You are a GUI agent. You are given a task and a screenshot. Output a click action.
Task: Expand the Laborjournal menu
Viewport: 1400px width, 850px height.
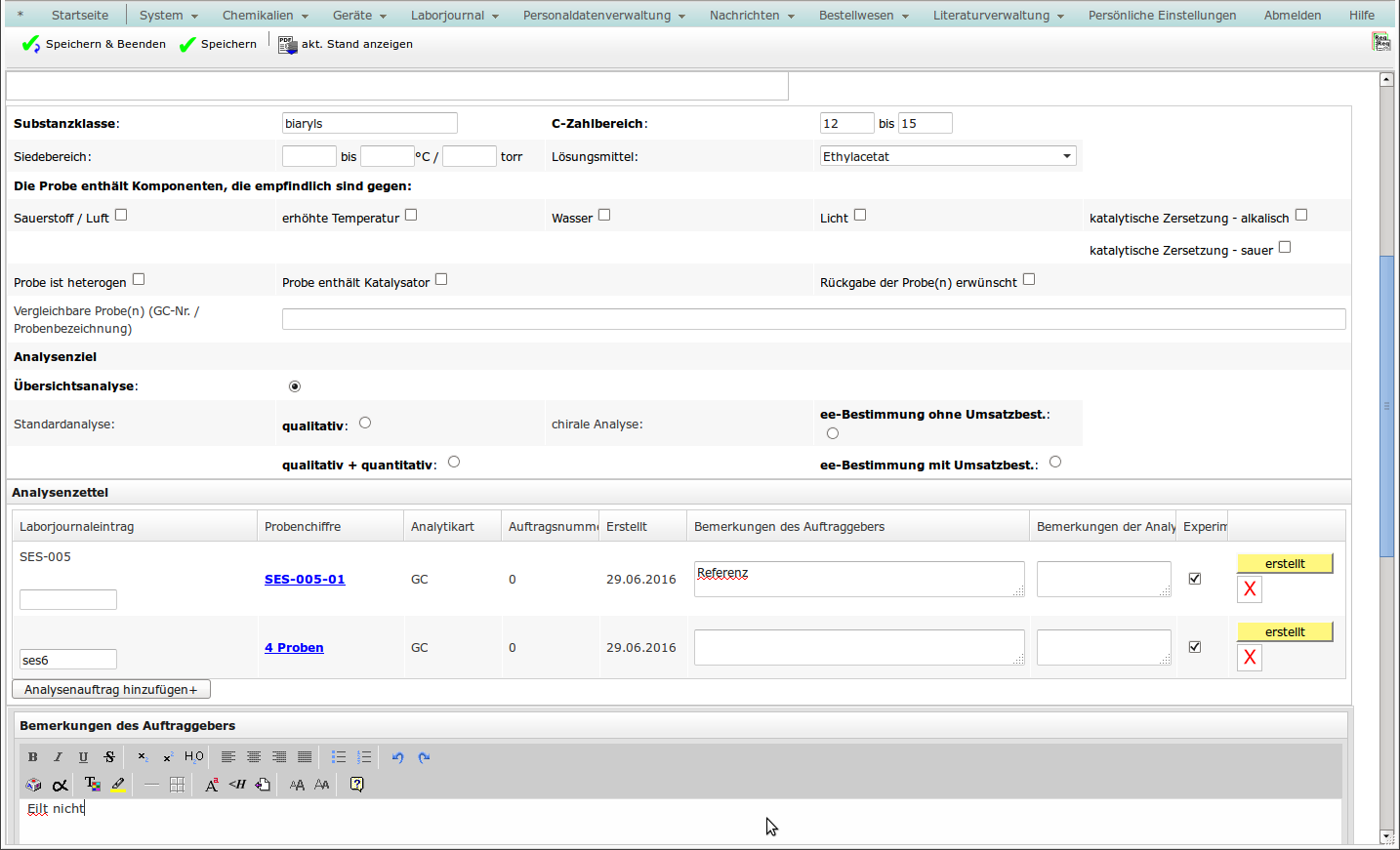[454, 16]
